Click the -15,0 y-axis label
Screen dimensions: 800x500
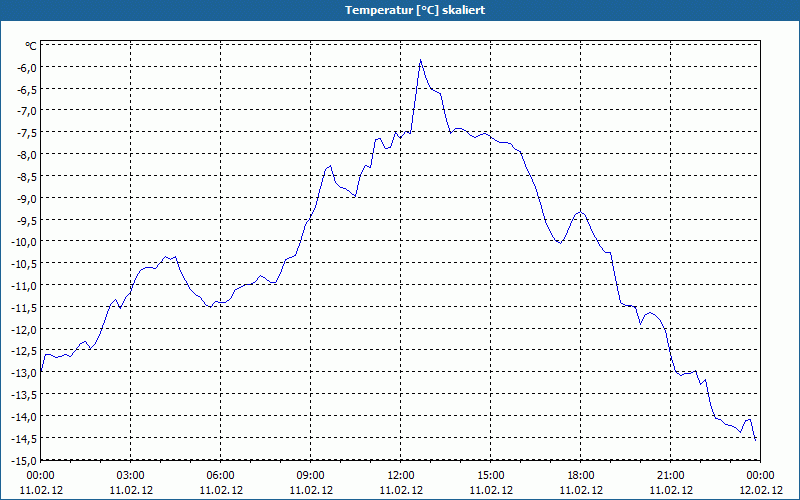26,460
